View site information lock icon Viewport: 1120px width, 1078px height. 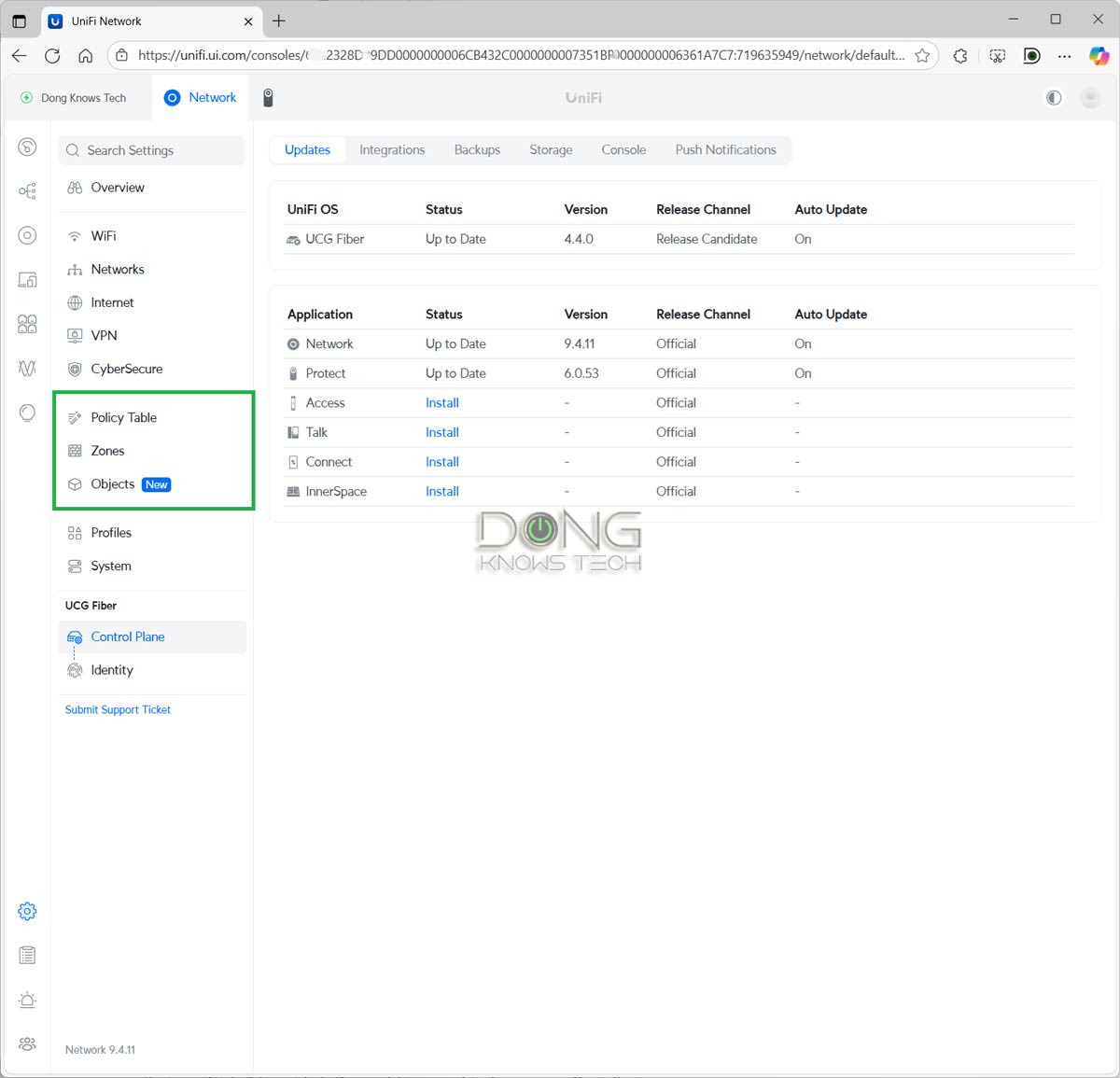tap(121, 56)
